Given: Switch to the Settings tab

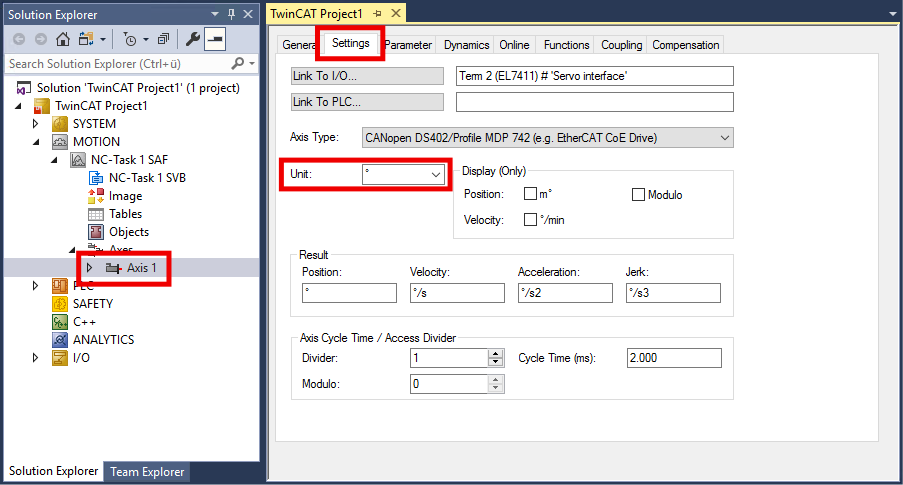Looking at the screenshot, I should [x=350, y=43].
